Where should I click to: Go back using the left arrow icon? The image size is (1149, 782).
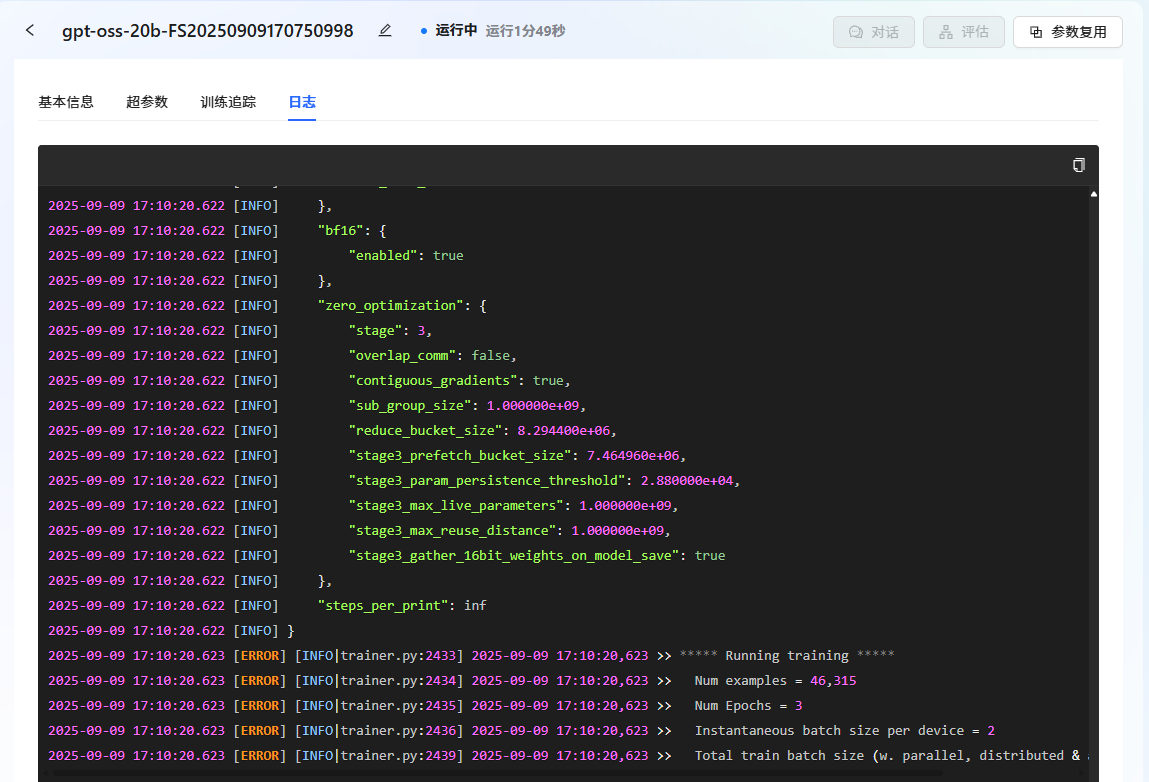(30, 31)
